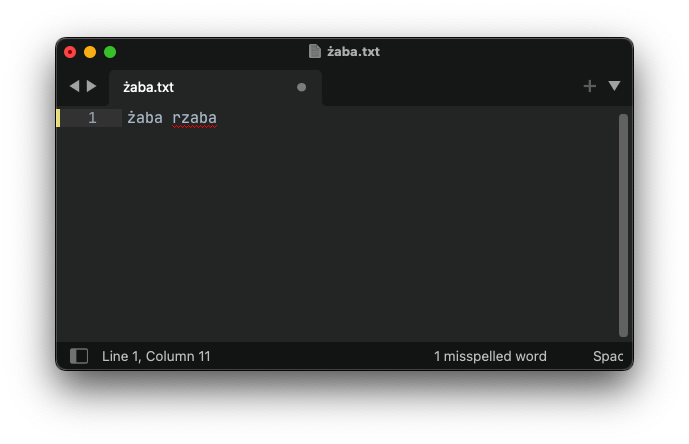Click the żaba.txt window title text

tap(353, 51)
